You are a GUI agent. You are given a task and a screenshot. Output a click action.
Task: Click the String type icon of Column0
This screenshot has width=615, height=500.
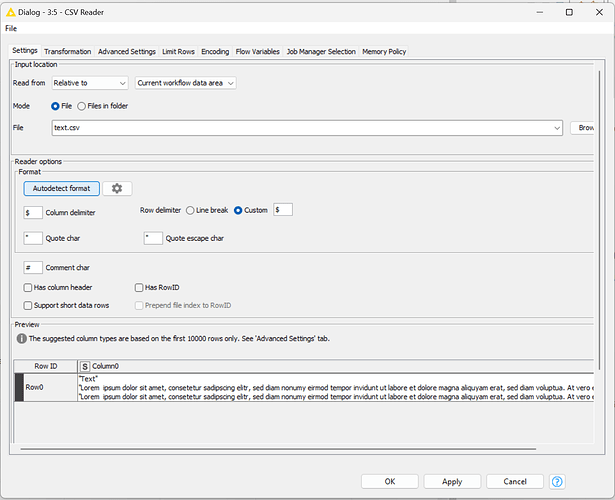pyautogui.click(x=84, y=366)
